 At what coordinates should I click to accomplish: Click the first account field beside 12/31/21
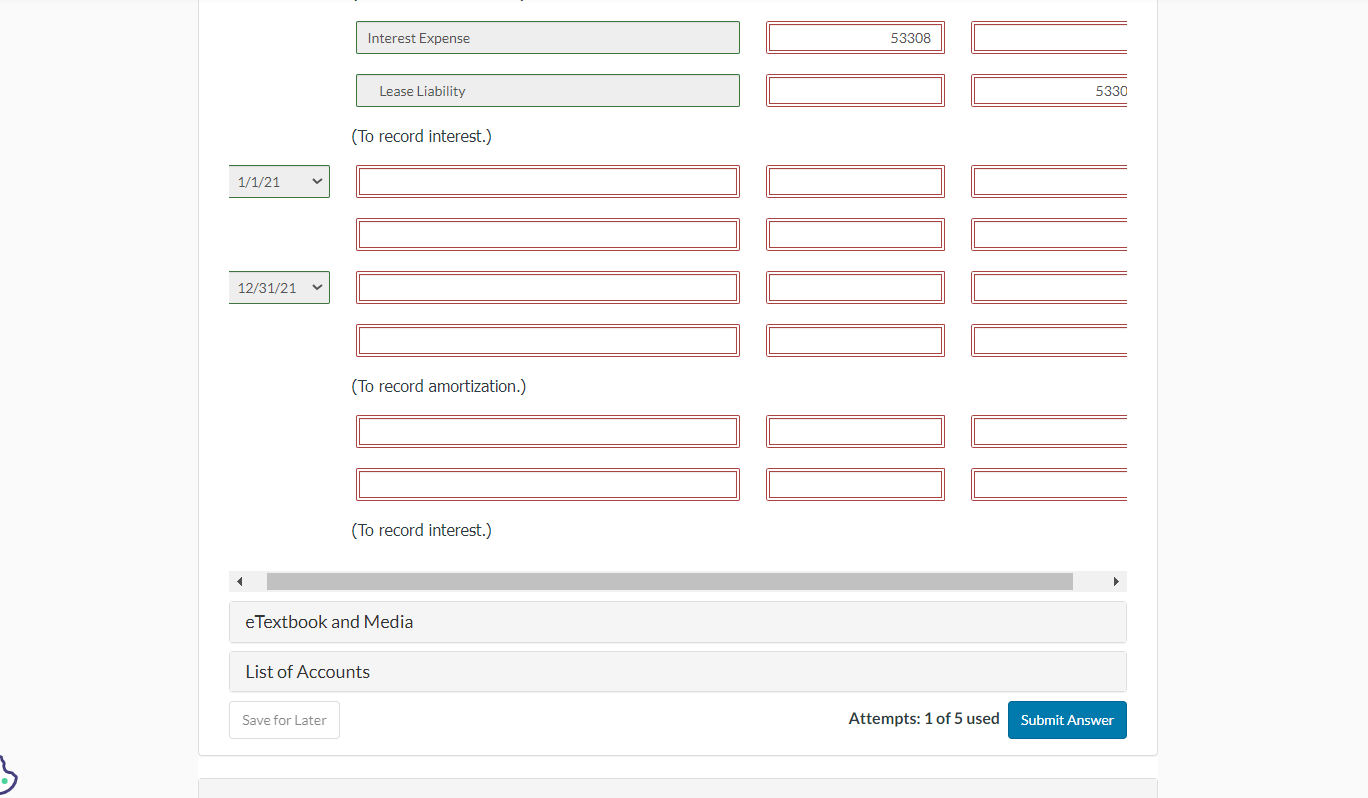tap(547, 287)
